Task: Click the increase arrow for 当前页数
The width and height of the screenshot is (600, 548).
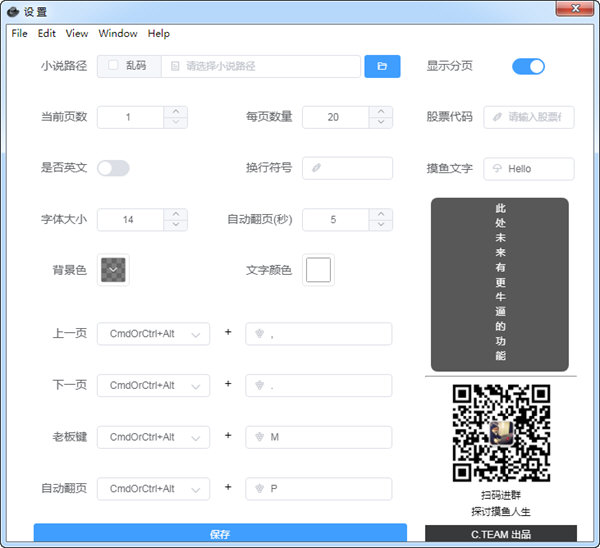Action: tap(176, 111)
